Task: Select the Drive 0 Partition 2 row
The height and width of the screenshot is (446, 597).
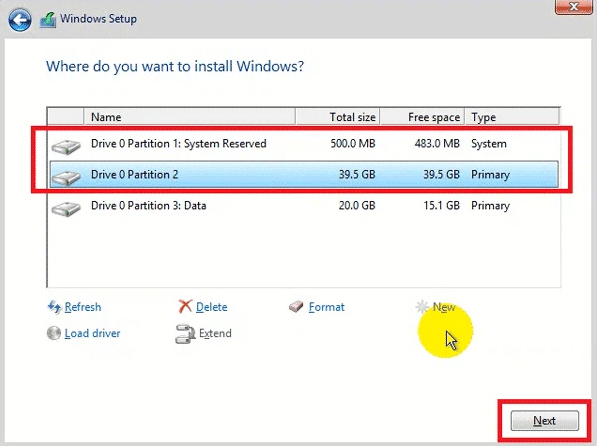Action: click(x=304, y=174)
